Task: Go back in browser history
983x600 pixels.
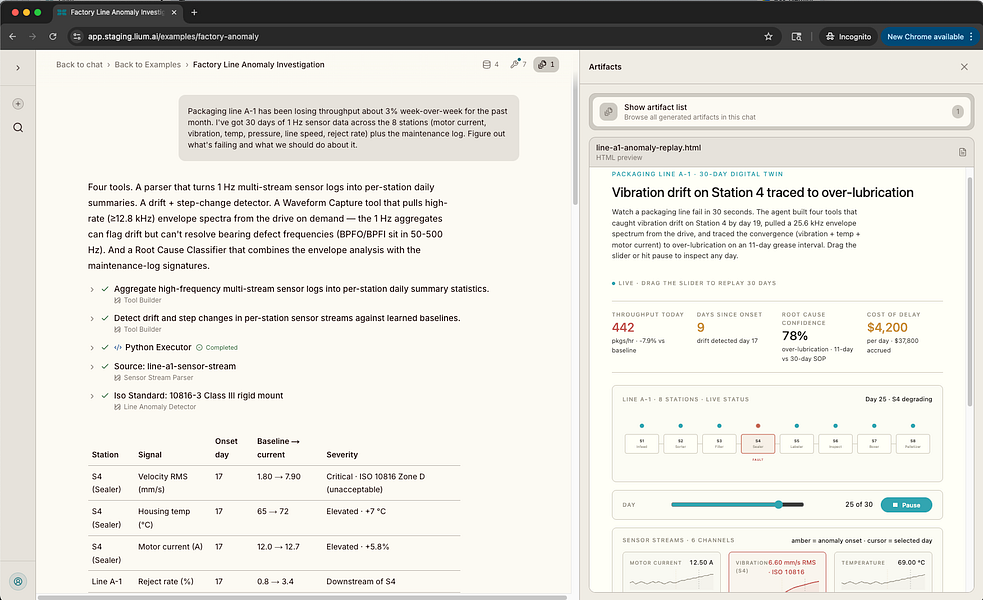Action: tap(13, 36)
